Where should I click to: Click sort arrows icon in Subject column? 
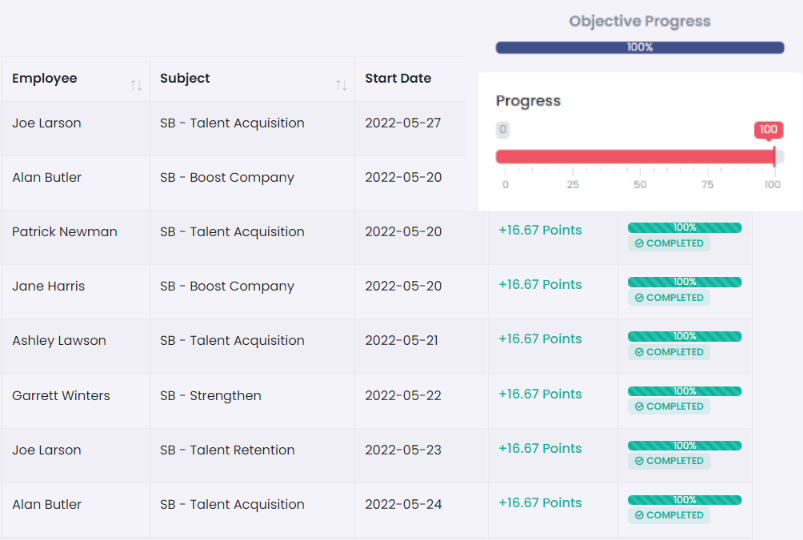341,85
